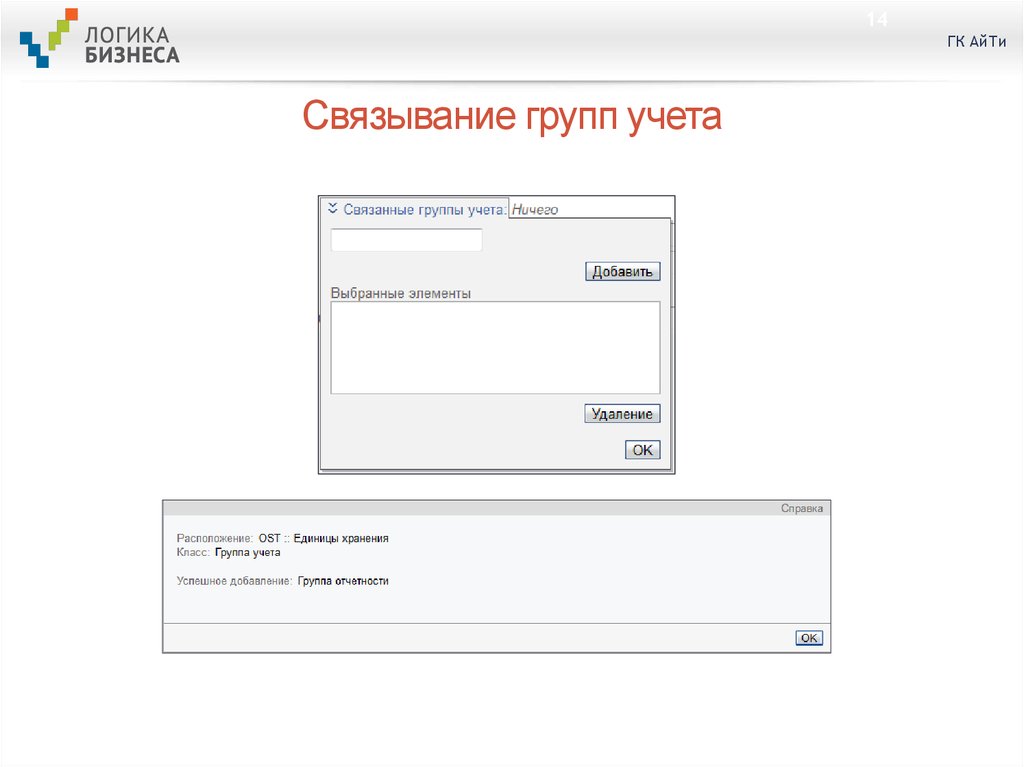Click the Выбранные элементы label
This screenshot has width=1024, height=767.
(401, 292)
